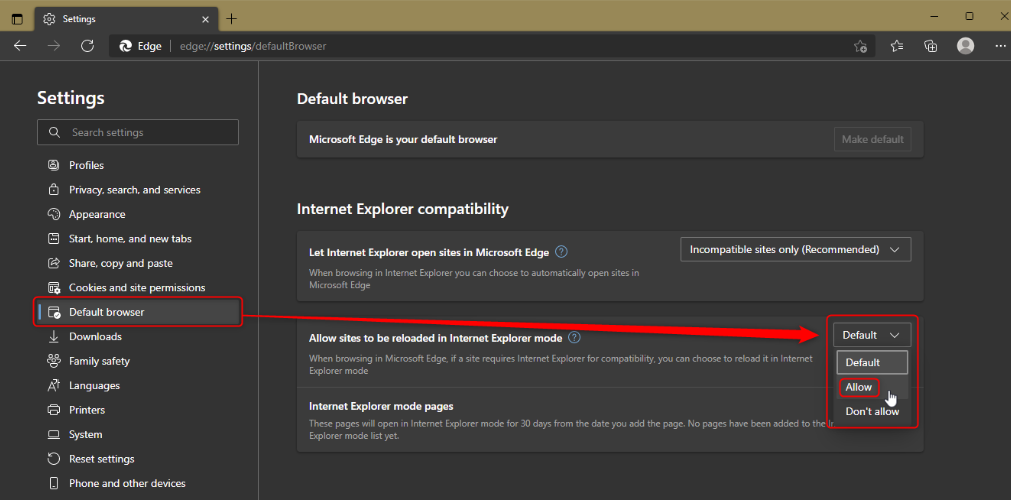
Task: Click the Family safety icon
Action: (54, 361)
